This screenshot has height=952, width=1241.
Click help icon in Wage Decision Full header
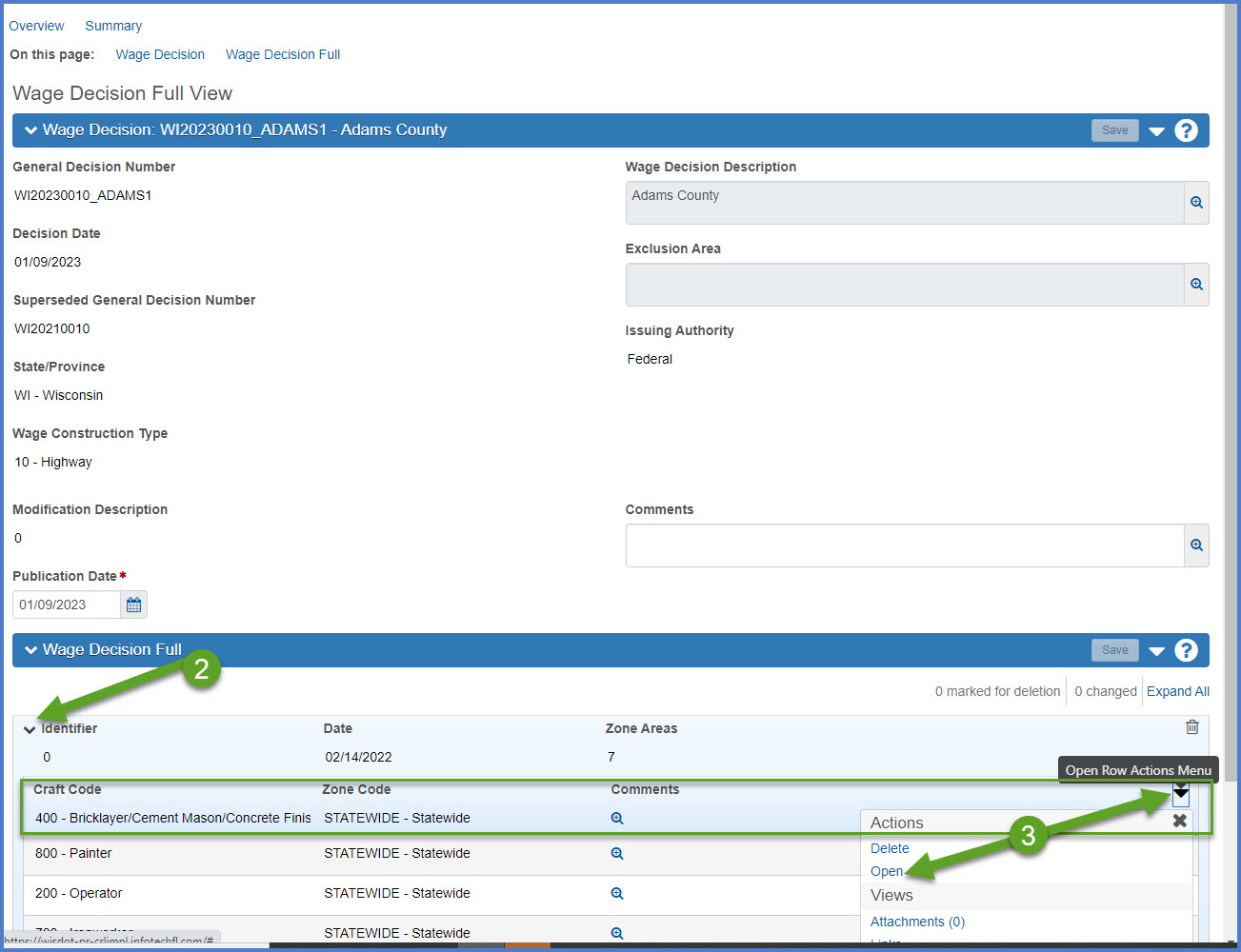[1186, 650]
